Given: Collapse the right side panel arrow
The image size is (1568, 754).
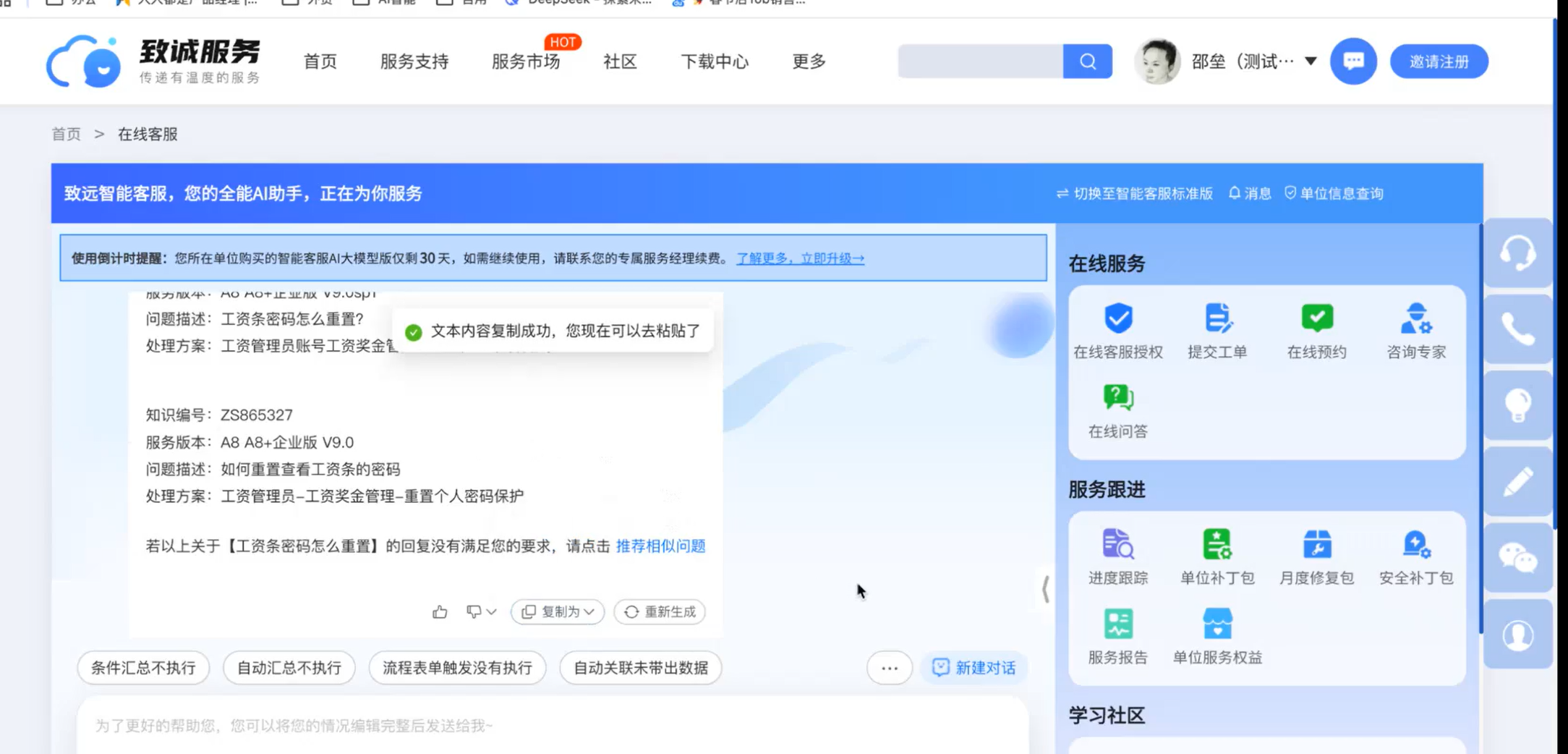Looking at the screenshot, I should click(x=1045, y=589).
